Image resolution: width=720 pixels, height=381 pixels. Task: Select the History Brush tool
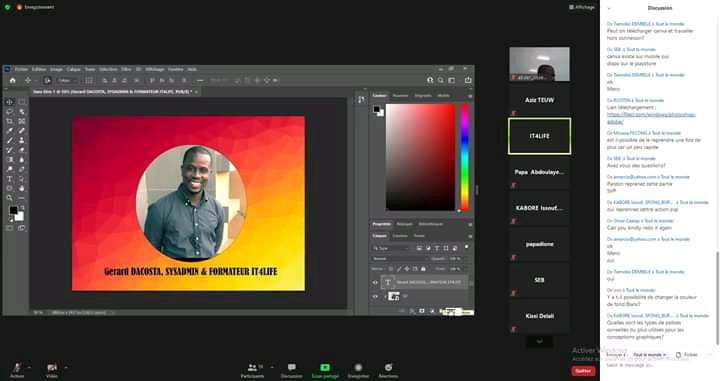10,150
